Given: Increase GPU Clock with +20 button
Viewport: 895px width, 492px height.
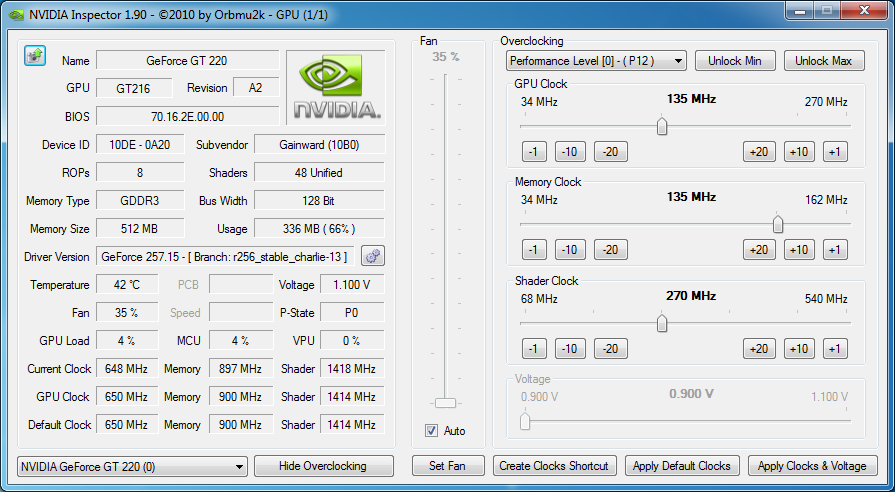Looking at the screenshot, I should (757, 152).
